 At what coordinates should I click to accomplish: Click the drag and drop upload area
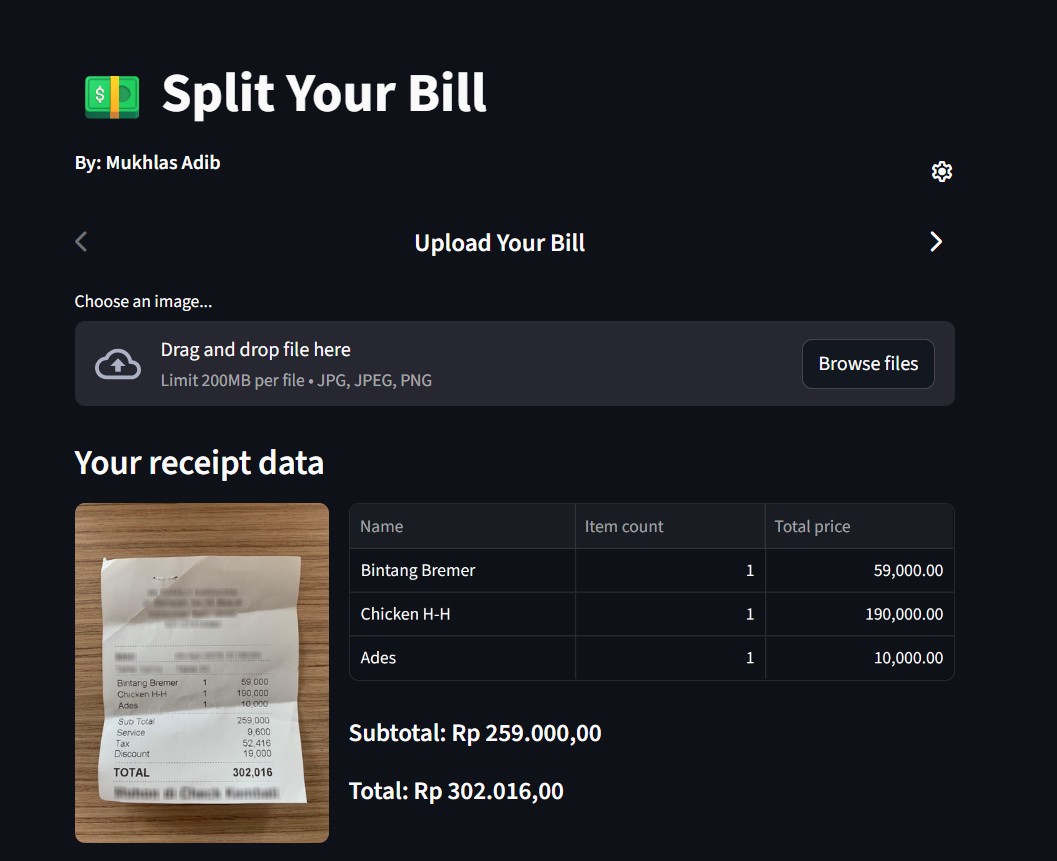pos(450,363)
